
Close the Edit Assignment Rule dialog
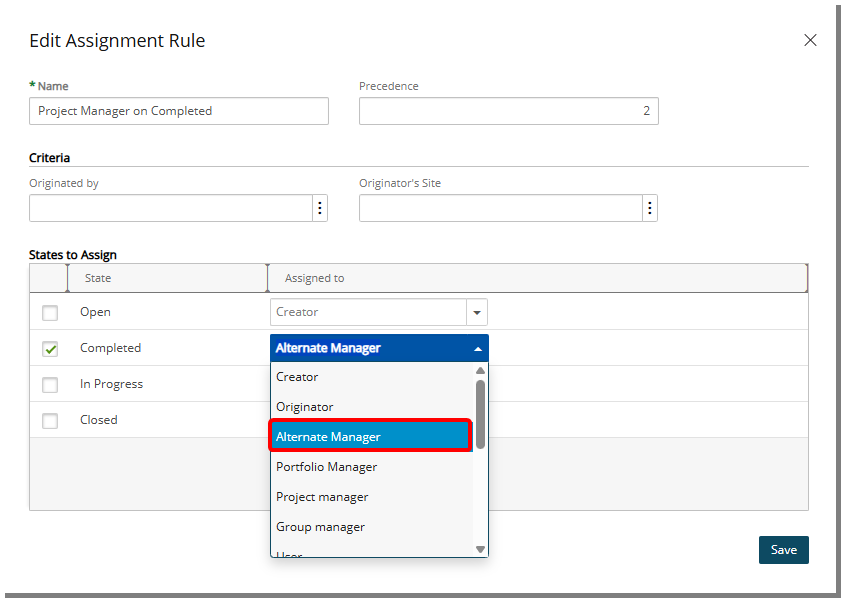(x=810, y=40)
